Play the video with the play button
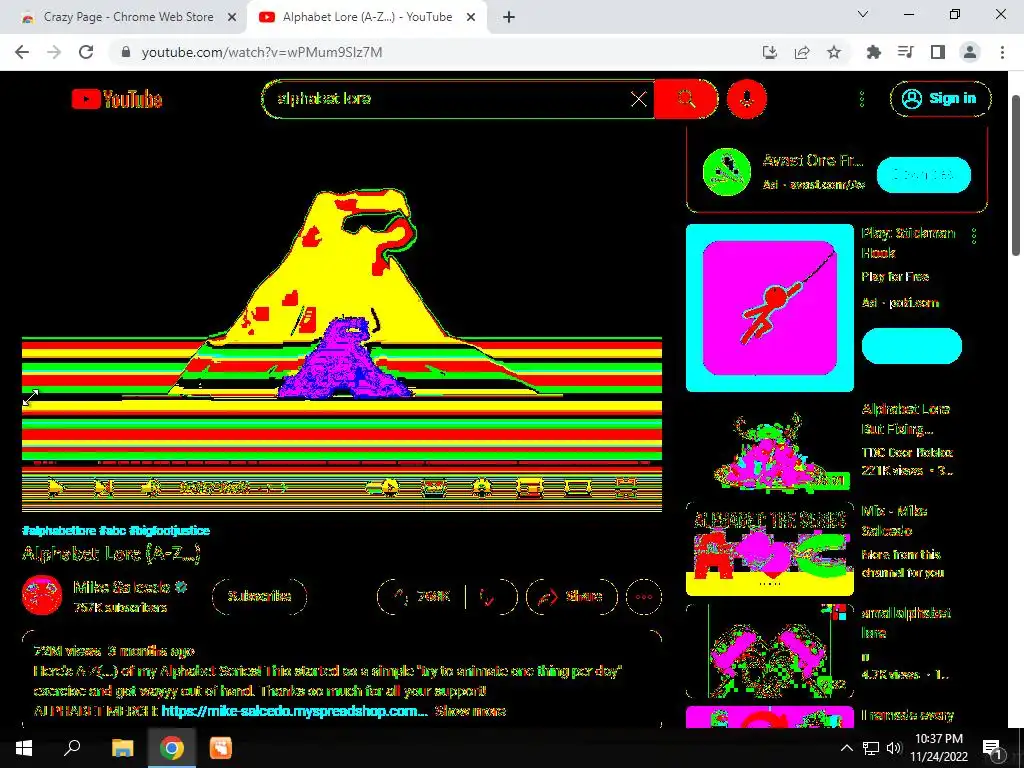 56,487
